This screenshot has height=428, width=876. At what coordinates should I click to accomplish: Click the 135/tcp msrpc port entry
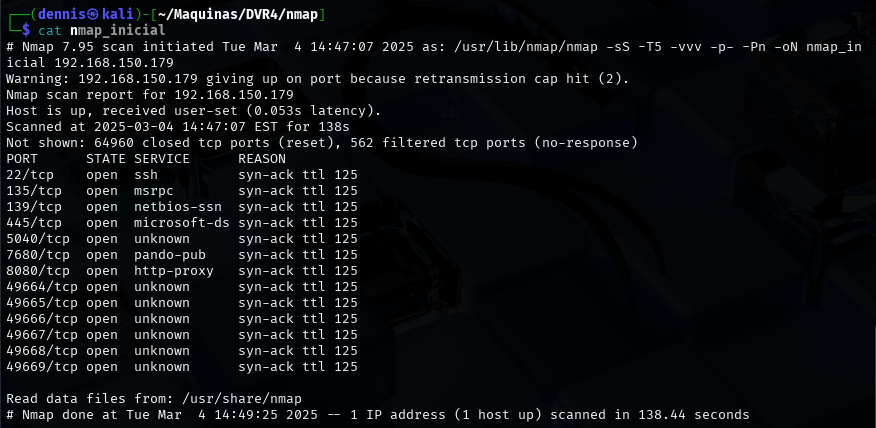[34, 191]
